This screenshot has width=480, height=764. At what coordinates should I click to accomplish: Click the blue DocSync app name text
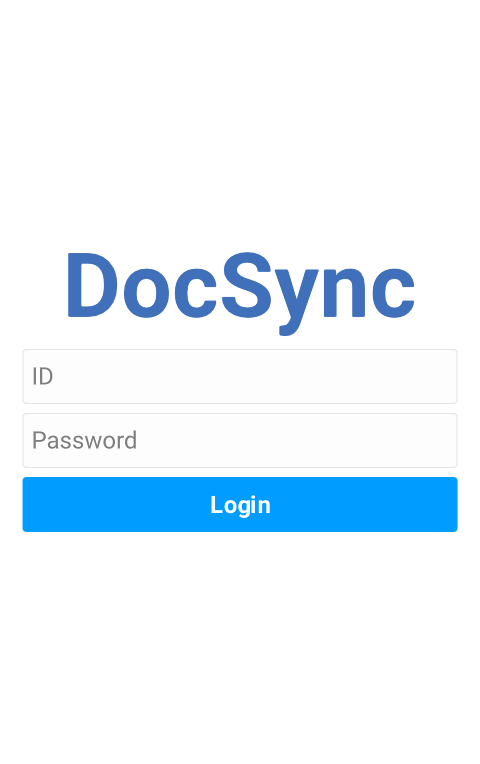240,293
